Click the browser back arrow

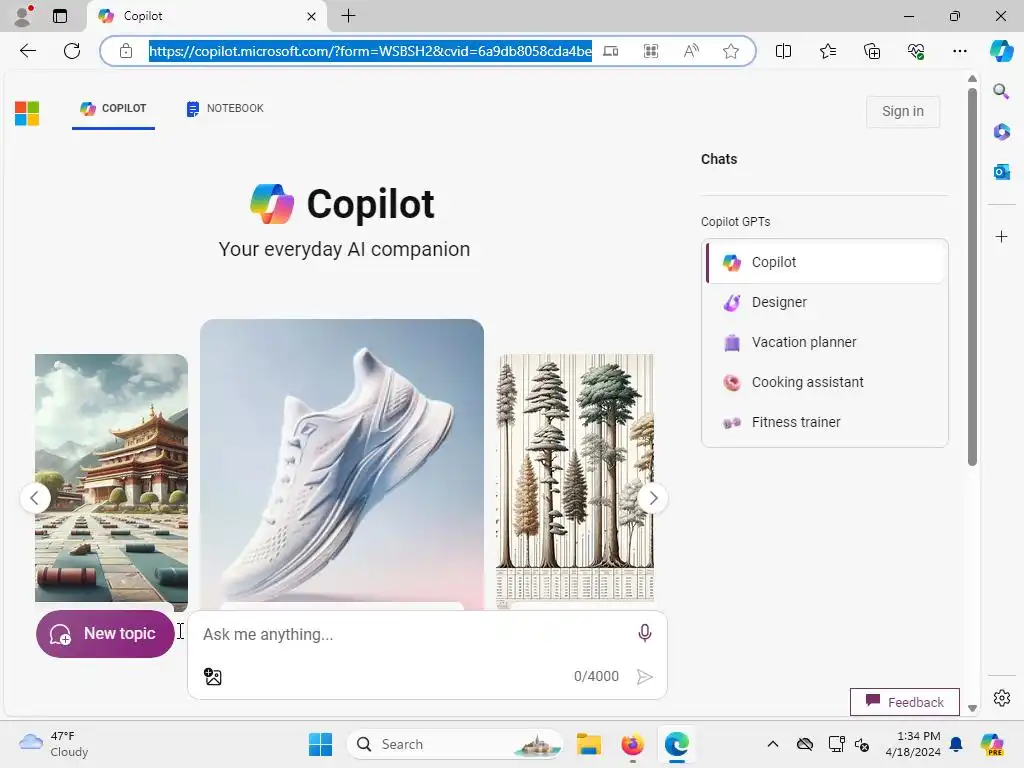click(27, 51)
